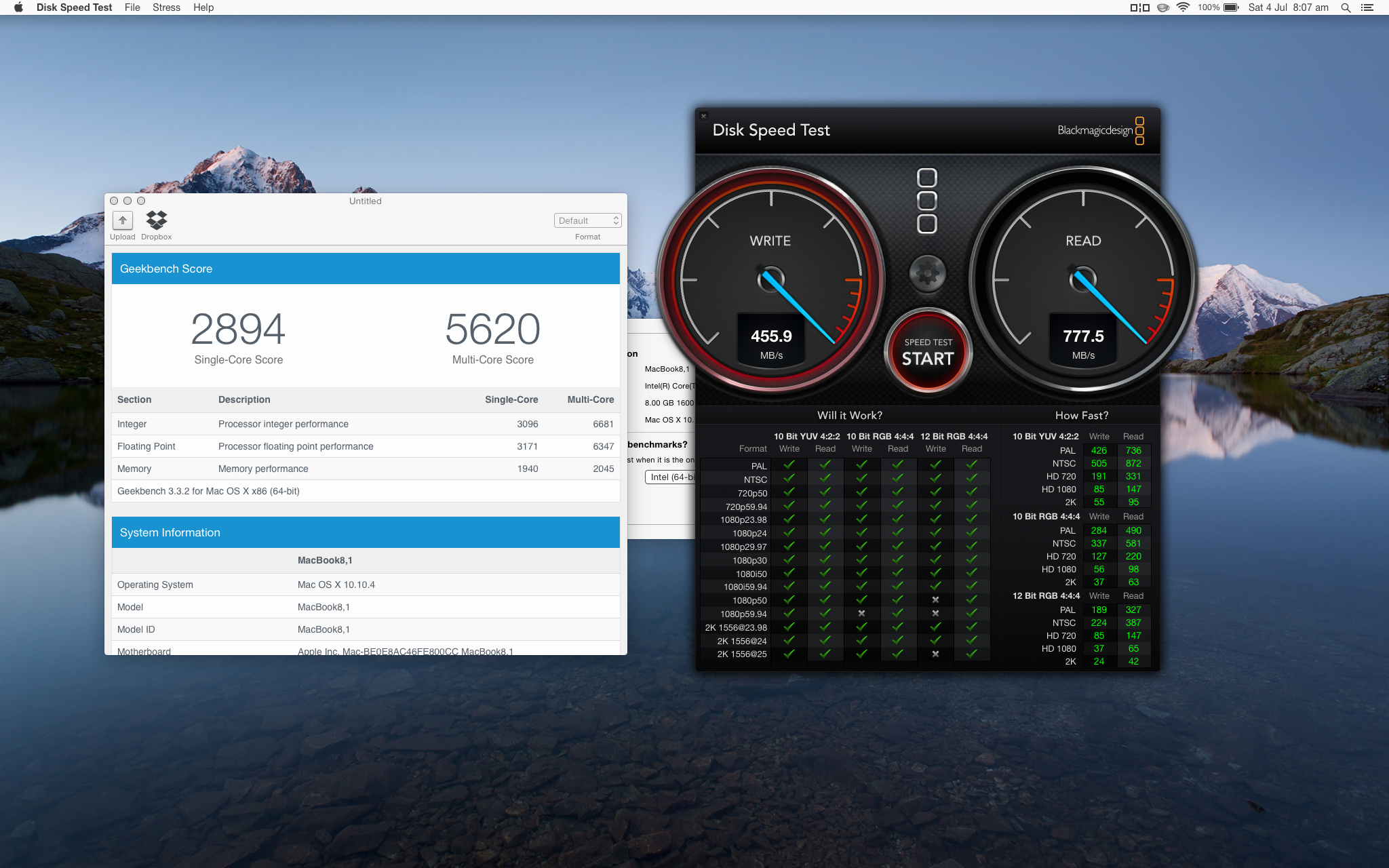Open the Disk Speed Test app menu

[74, 7]
